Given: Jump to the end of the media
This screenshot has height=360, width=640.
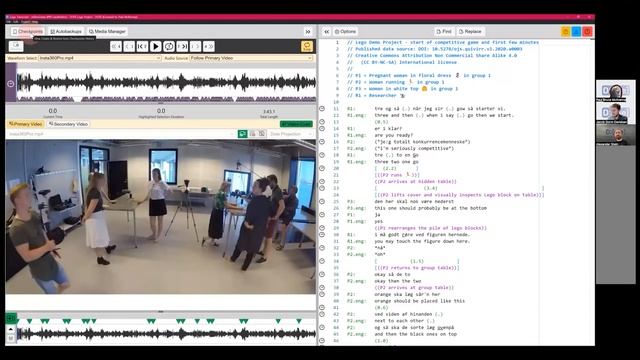Looking at the screenshot, I should coord(182,47).
